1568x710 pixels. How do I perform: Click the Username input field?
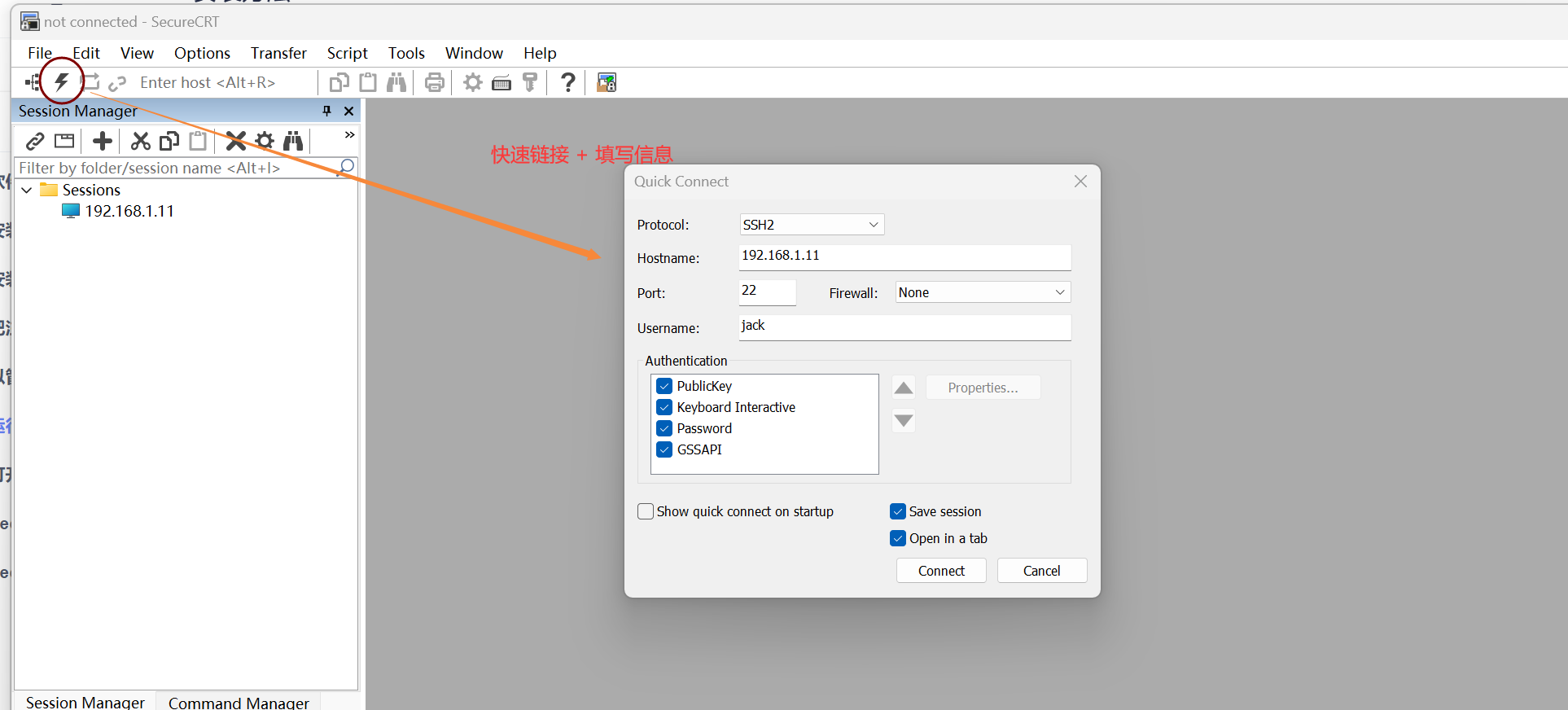coord(904,327)
